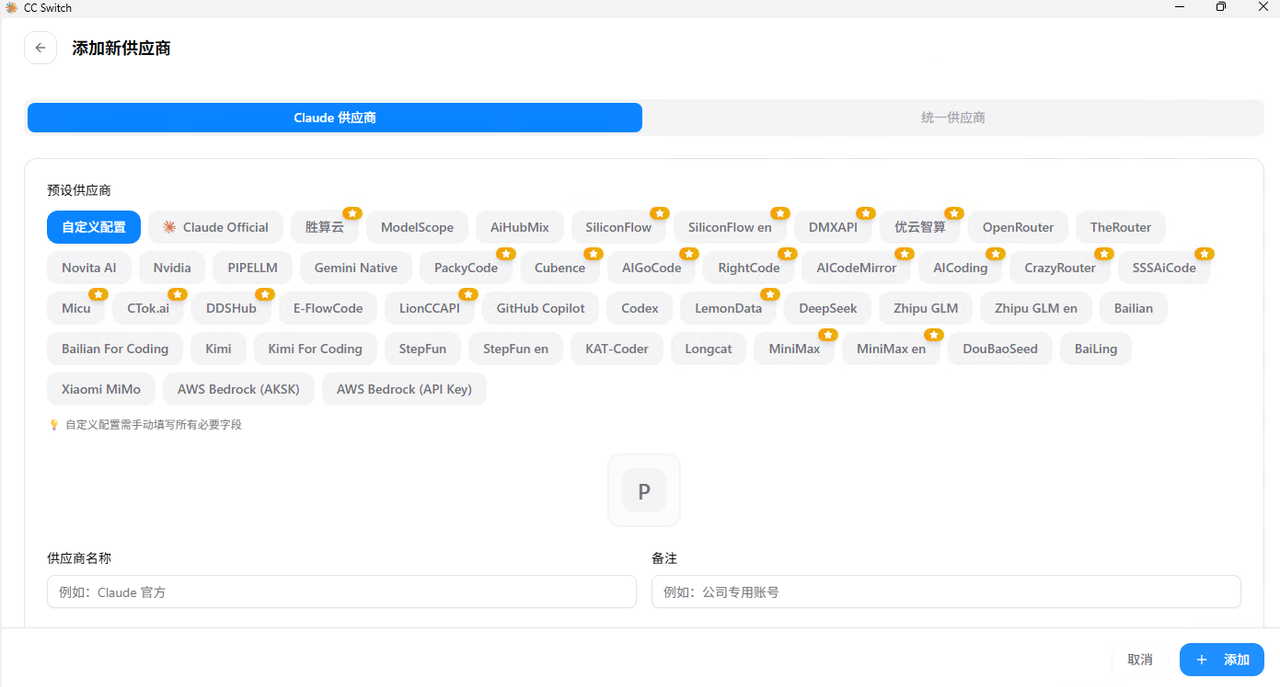The image size is (1280, 687).
Task: Select the GitHub Copilot preset
Action: [541, 308]
